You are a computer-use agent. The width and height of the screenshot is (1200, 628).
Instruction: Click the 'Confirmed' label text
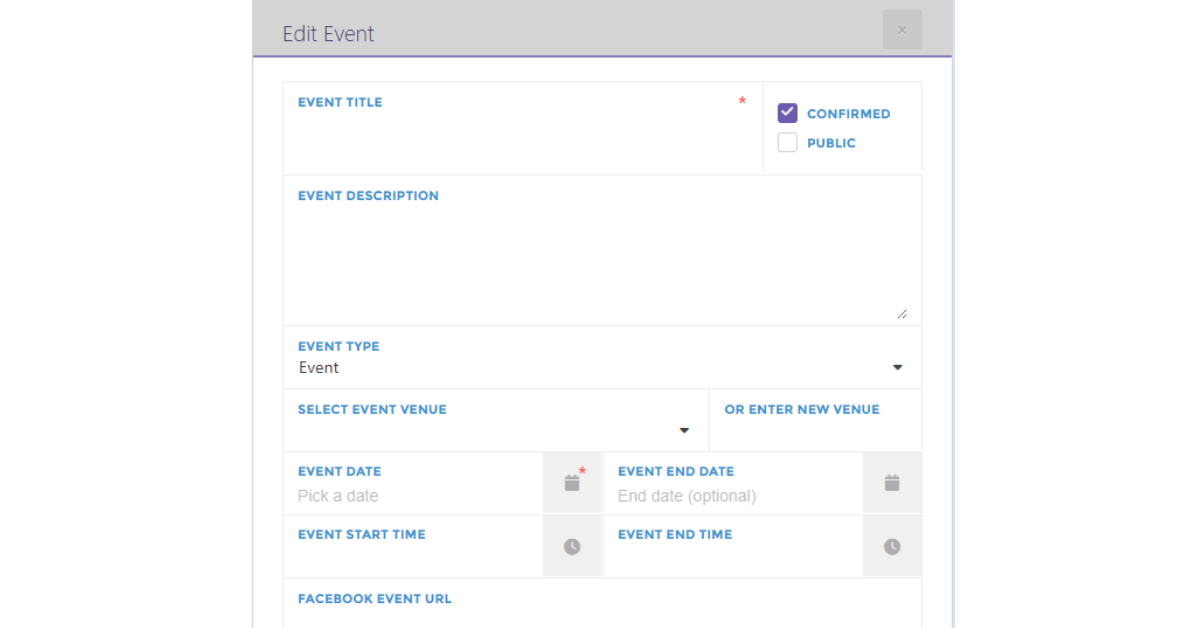click(848, 114)
